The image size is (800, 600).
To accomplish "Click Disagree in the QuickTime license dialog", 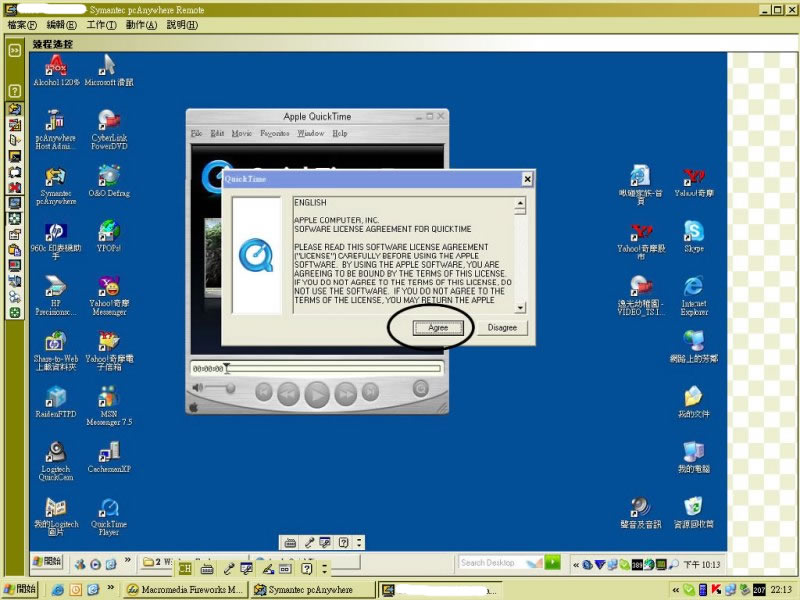I will point(502,328).
